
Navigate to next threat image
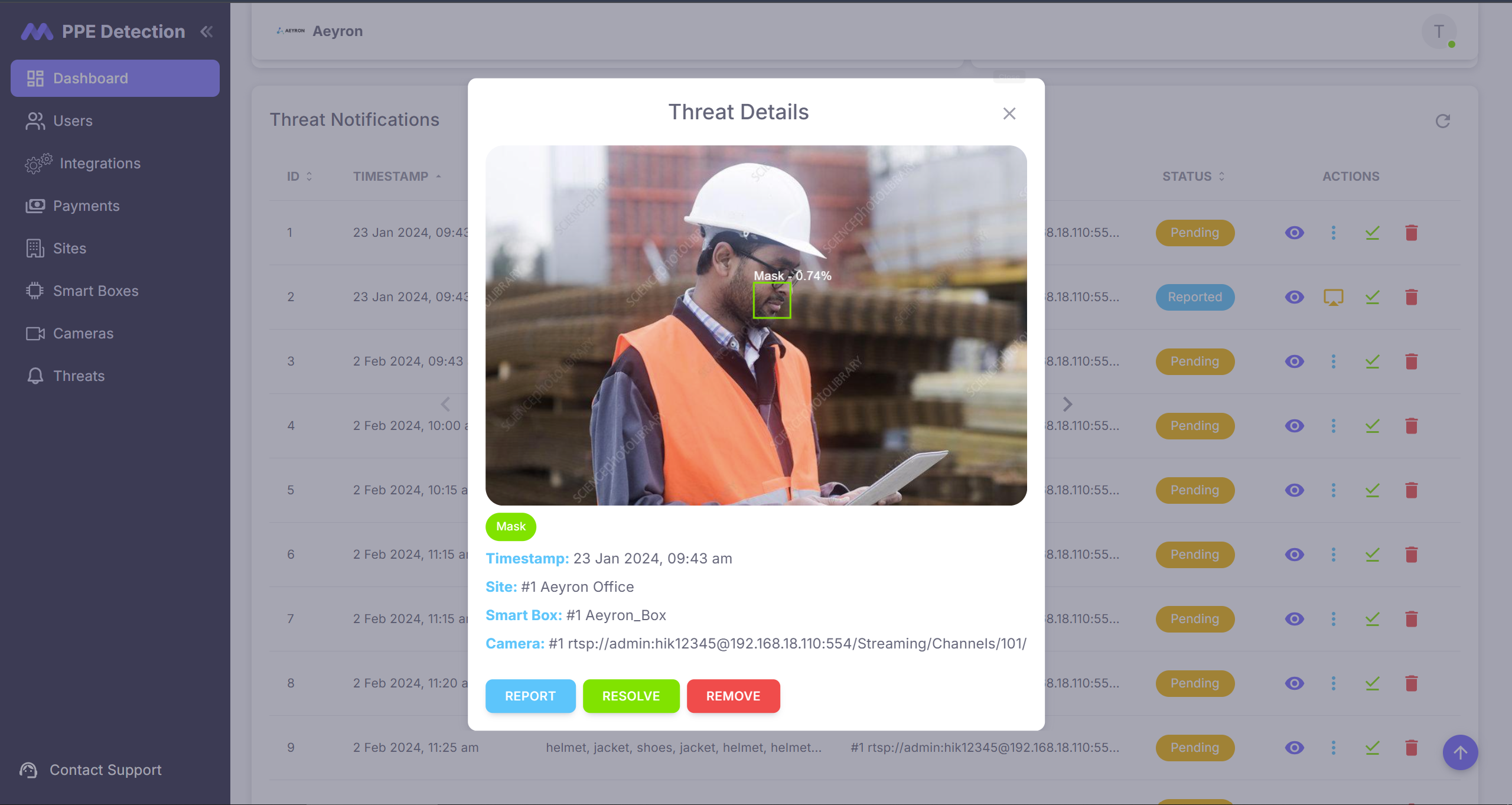tap(1067, 404)
